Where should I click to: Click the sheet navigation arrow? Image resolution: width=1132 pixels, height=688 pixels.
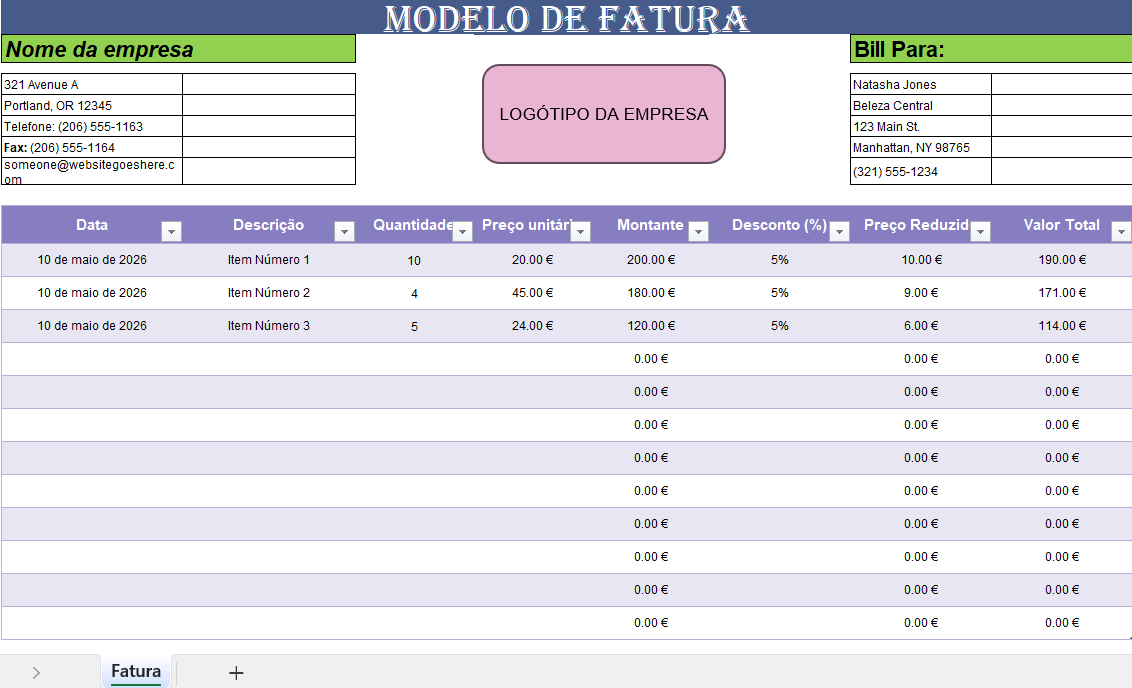tap(37, 671)
